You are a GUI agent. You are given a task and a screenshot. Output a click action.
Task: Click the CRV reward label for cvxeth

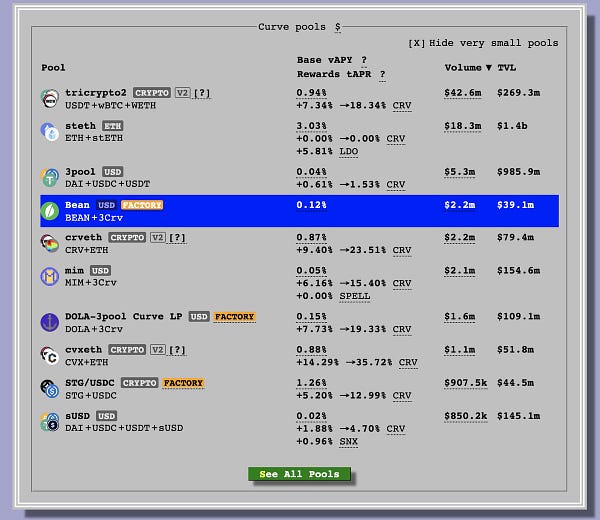click(408, 362)
